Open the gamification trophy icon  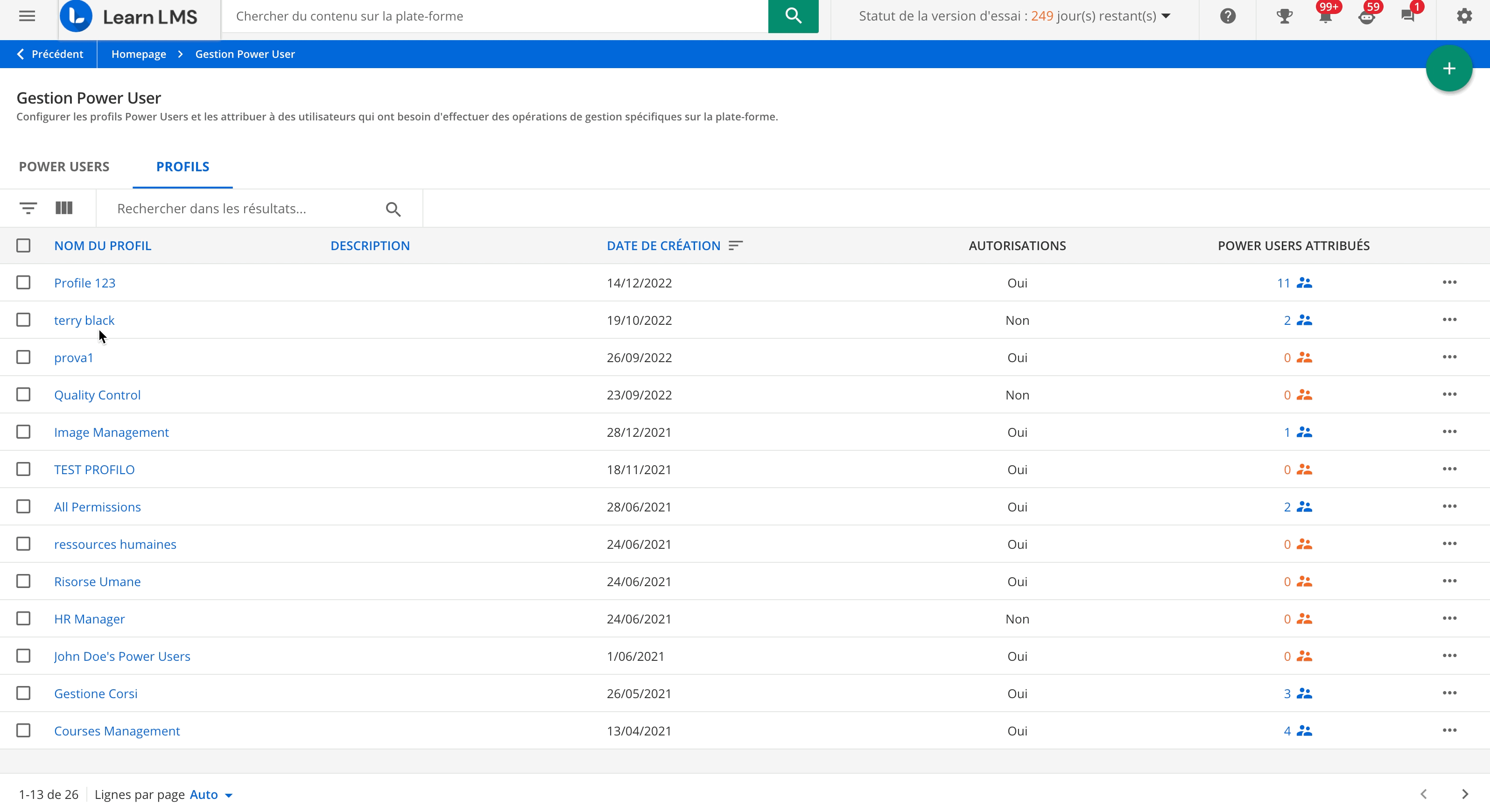pos(1284,16)
